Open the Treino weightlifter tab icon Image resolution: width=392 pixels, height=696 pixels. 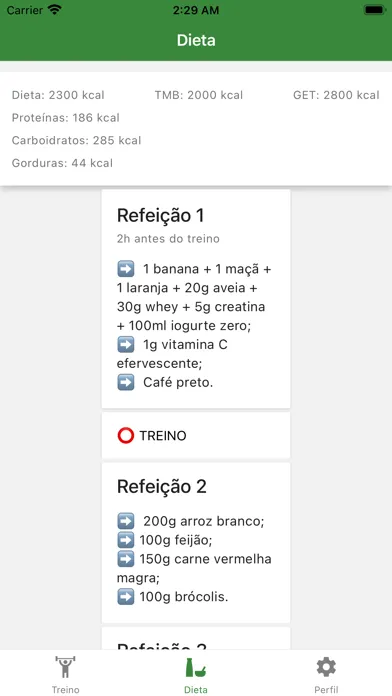tap(65, 666)
